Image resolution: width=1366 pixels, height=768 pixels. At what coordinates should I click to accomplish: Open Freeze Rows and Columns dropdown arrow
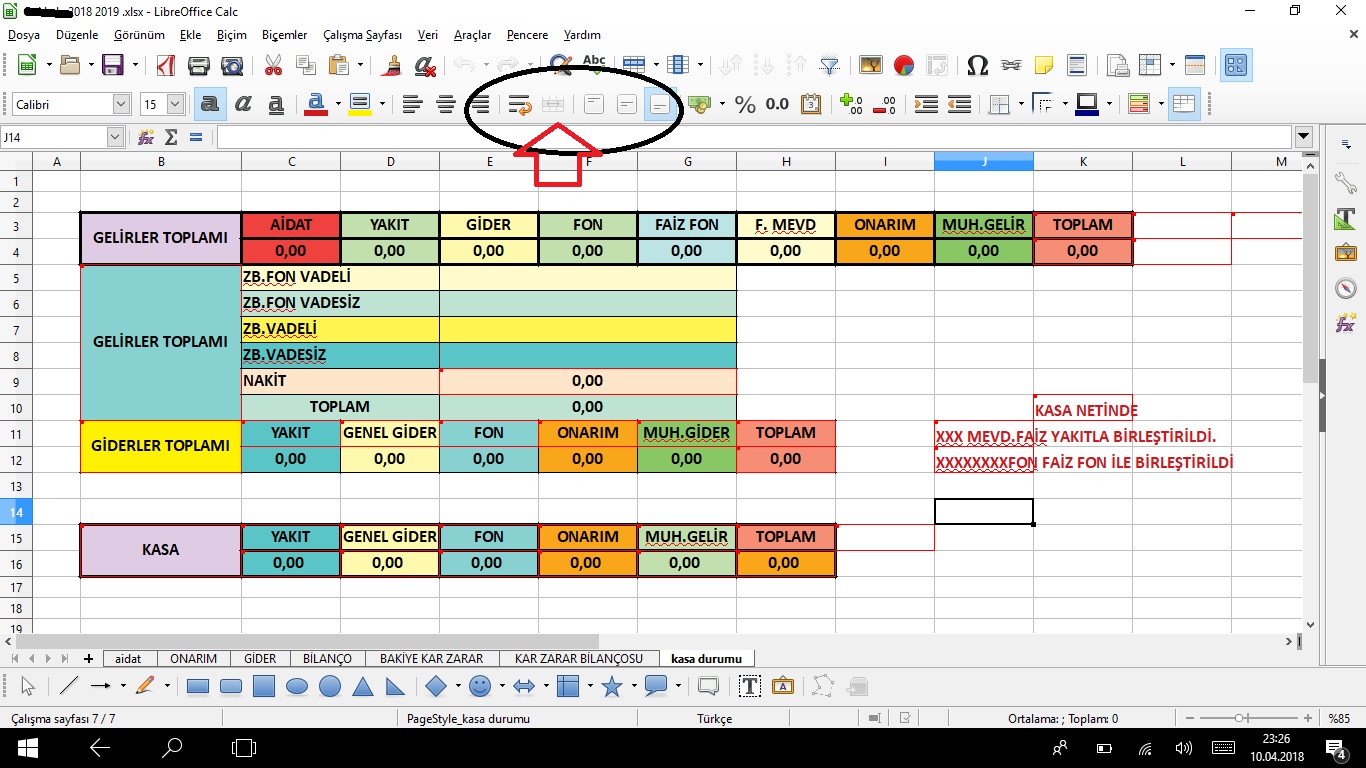tap(1172, 65)
